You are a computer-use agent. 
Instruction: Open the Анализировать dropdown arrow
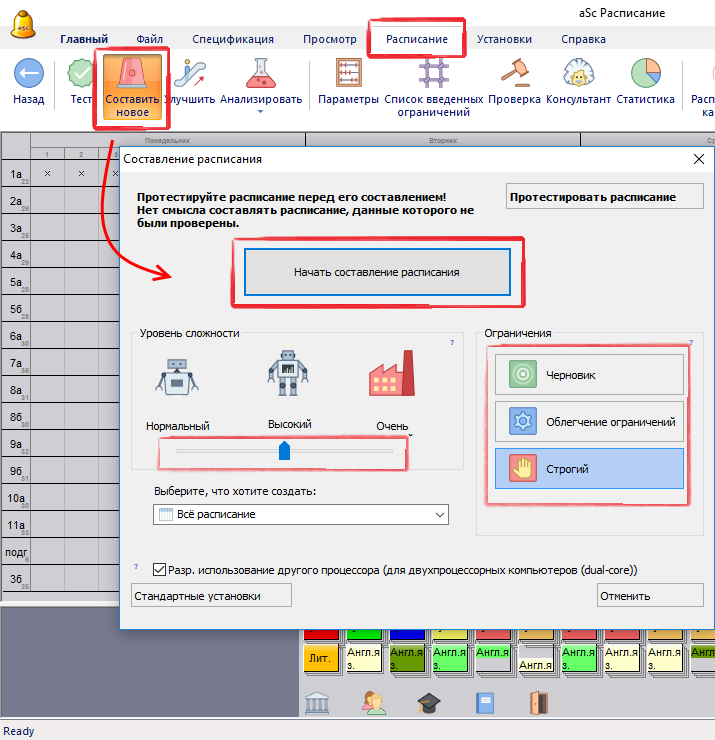pyautogui.click(x=260, y=112)
